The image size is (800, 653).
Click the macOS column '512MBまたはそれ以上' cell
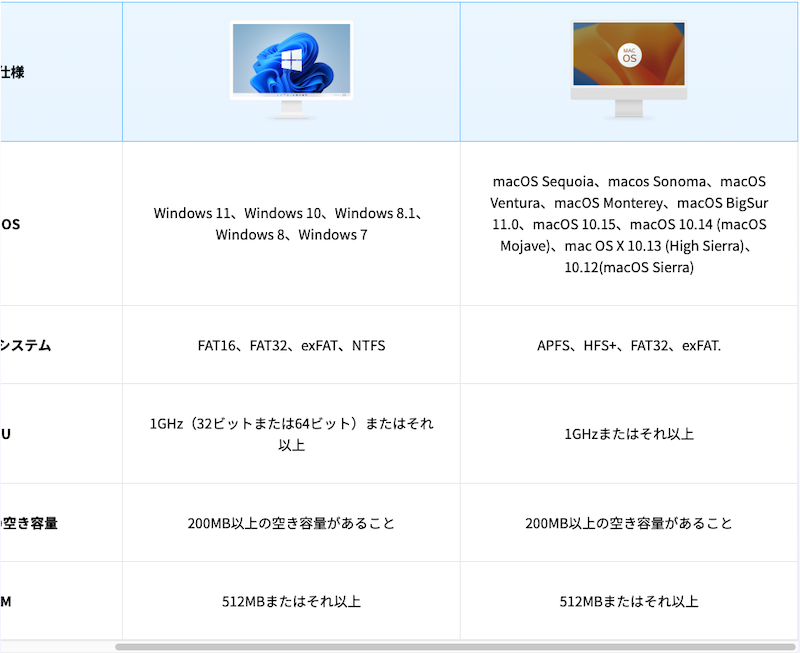pyautogui.click(x=629, y=601)
